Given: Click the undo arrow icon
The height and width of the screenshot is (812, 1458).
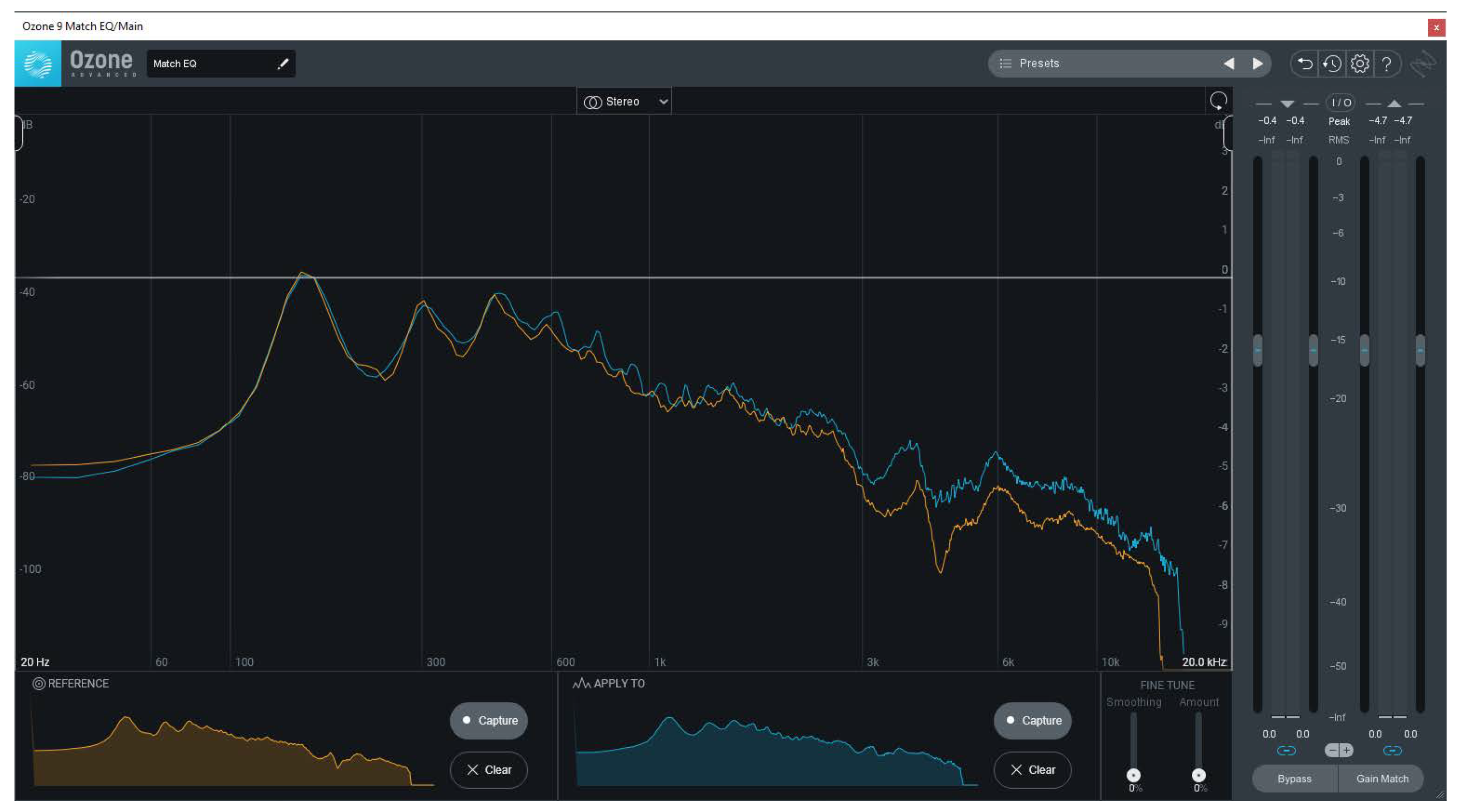Looking at the screenshot, I should click(1305, 63).
